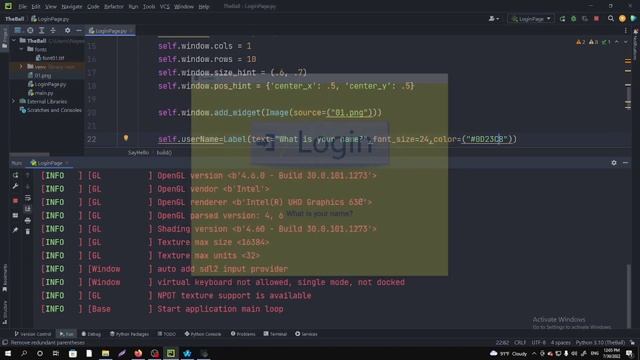The image size is (640, 360).
Task: Click Collapse All in Project panel
Action: (x=53, y=30)
